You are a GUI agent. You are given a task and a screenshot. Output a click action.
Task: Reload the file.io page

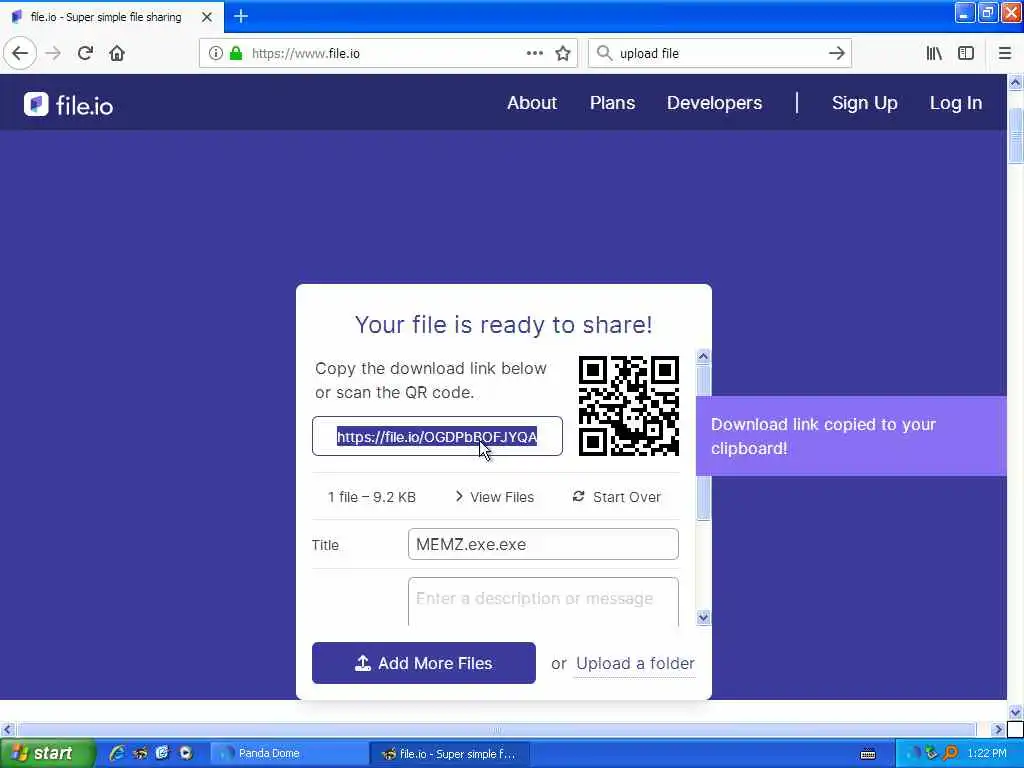(x=85, y=53)
